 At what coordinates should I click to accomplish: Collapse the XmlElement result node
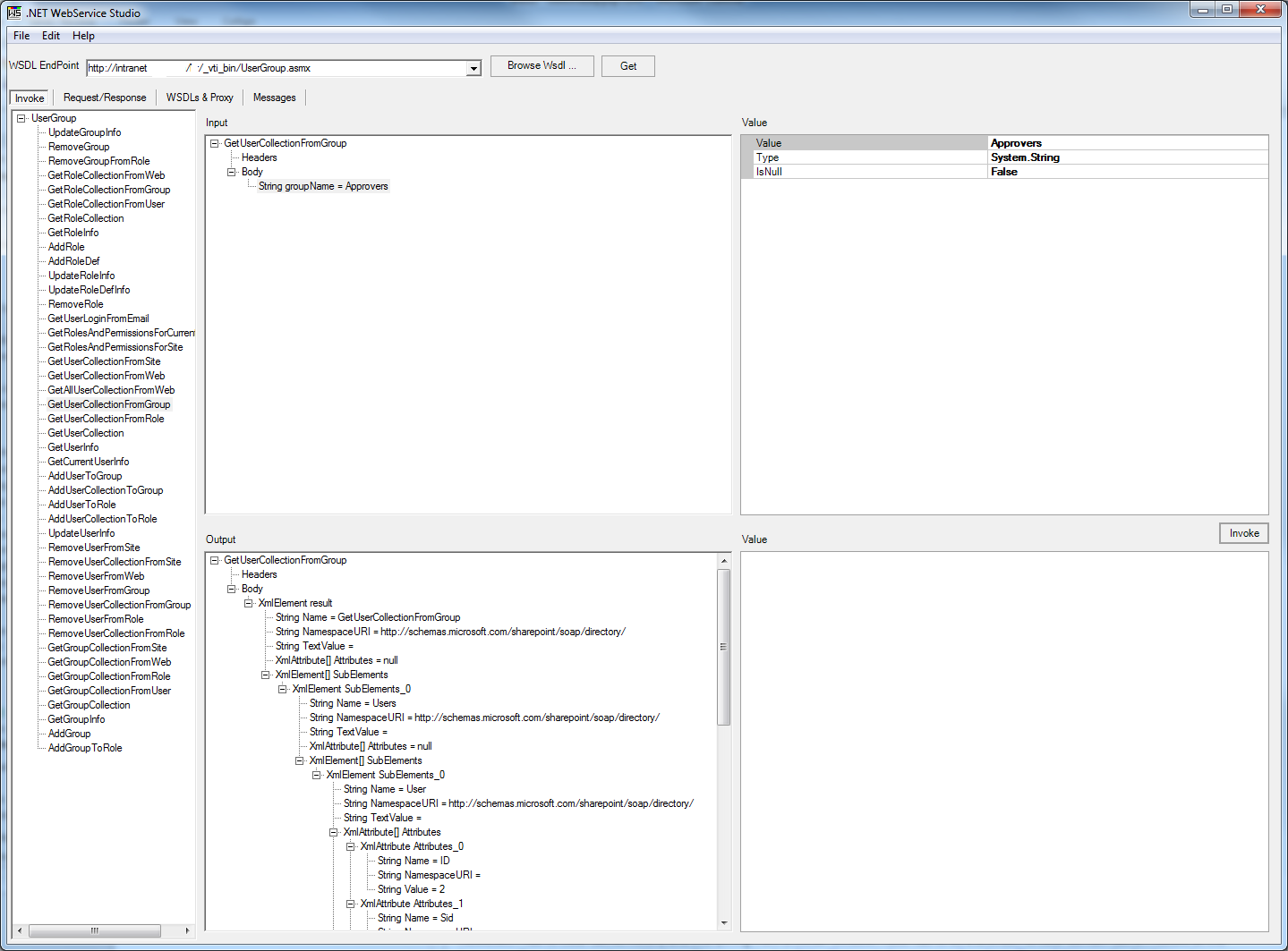(248, 603)
